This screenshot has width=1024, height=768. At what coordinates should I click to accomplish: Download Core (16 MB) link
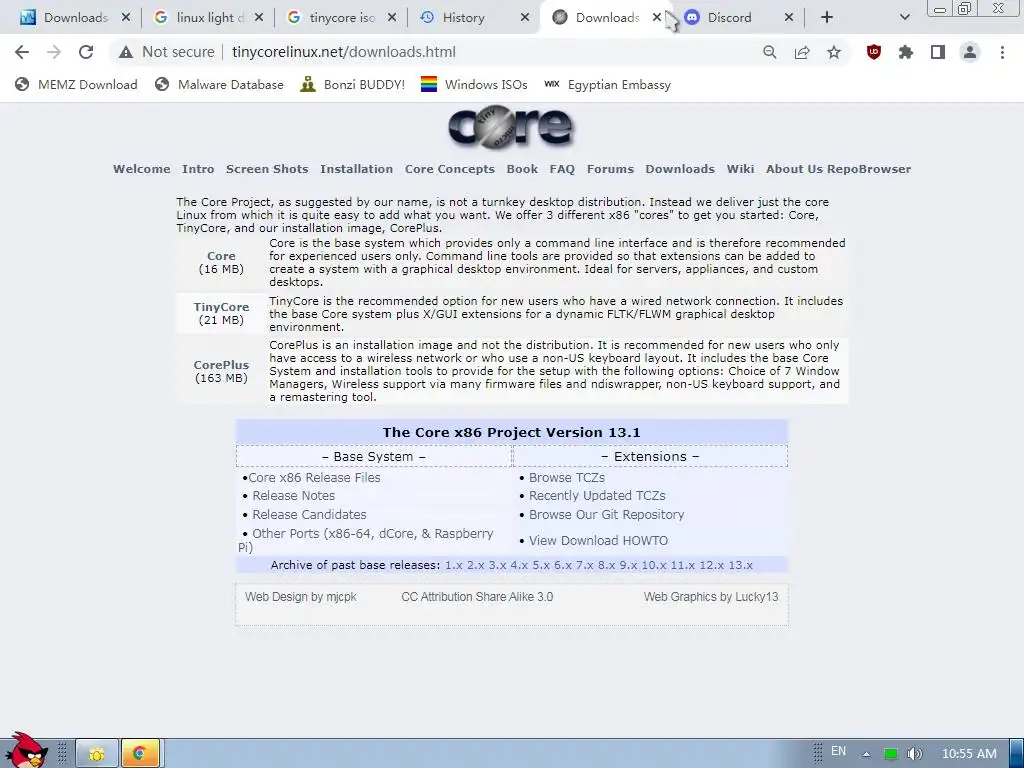pos(221,256)
